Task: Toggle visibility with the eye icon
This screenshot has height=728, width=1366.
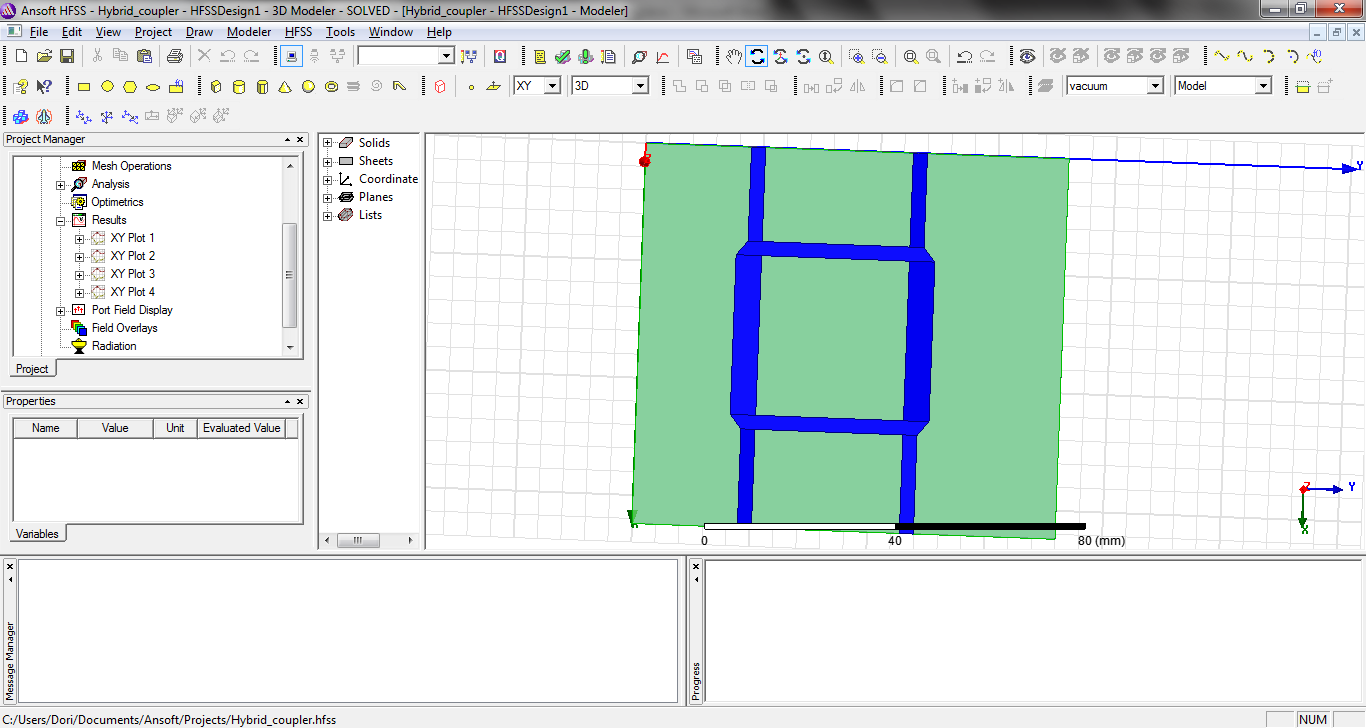Action: click(x=1027, y=56)
